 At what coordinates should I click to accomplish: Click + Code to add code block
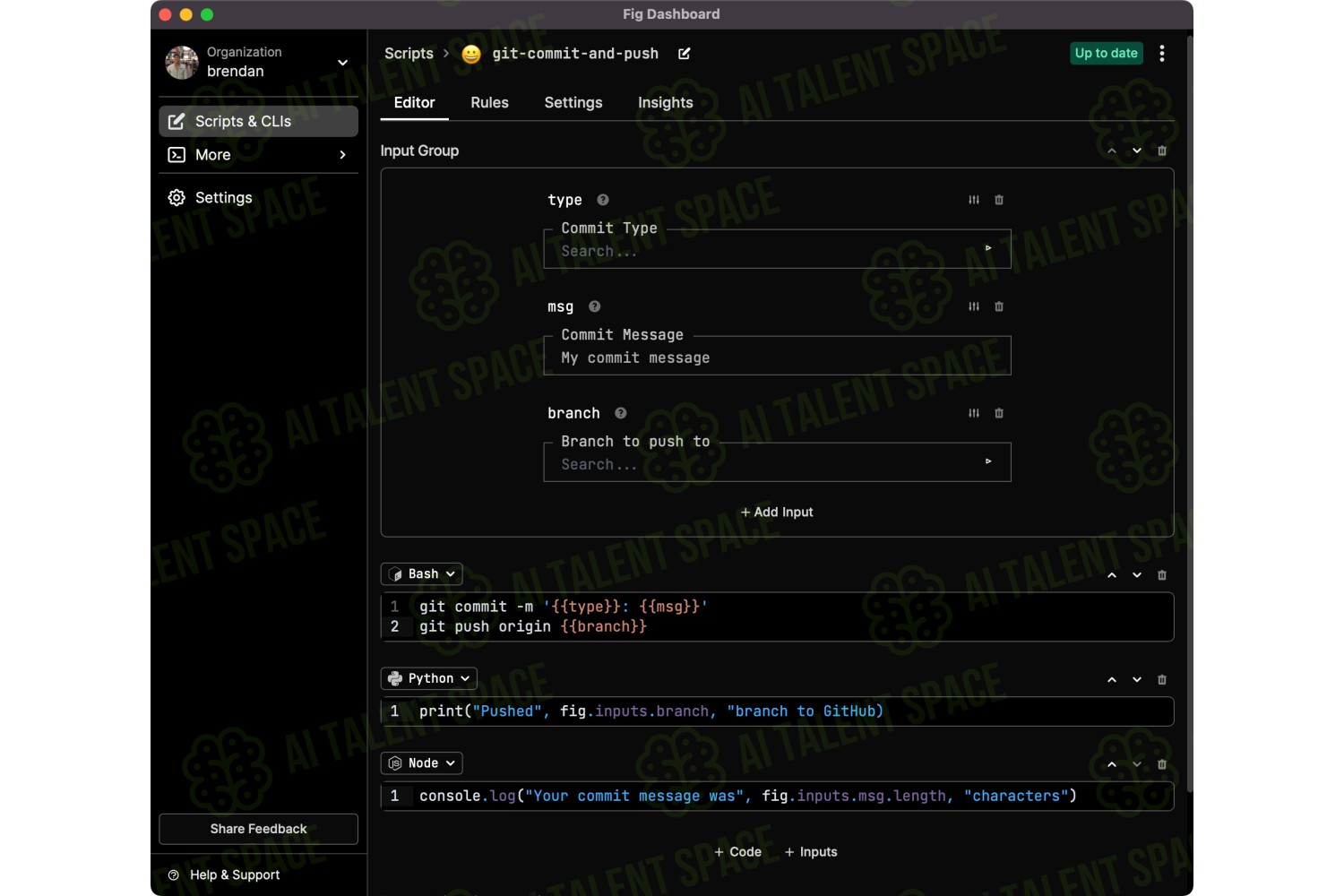coord(738,852)
